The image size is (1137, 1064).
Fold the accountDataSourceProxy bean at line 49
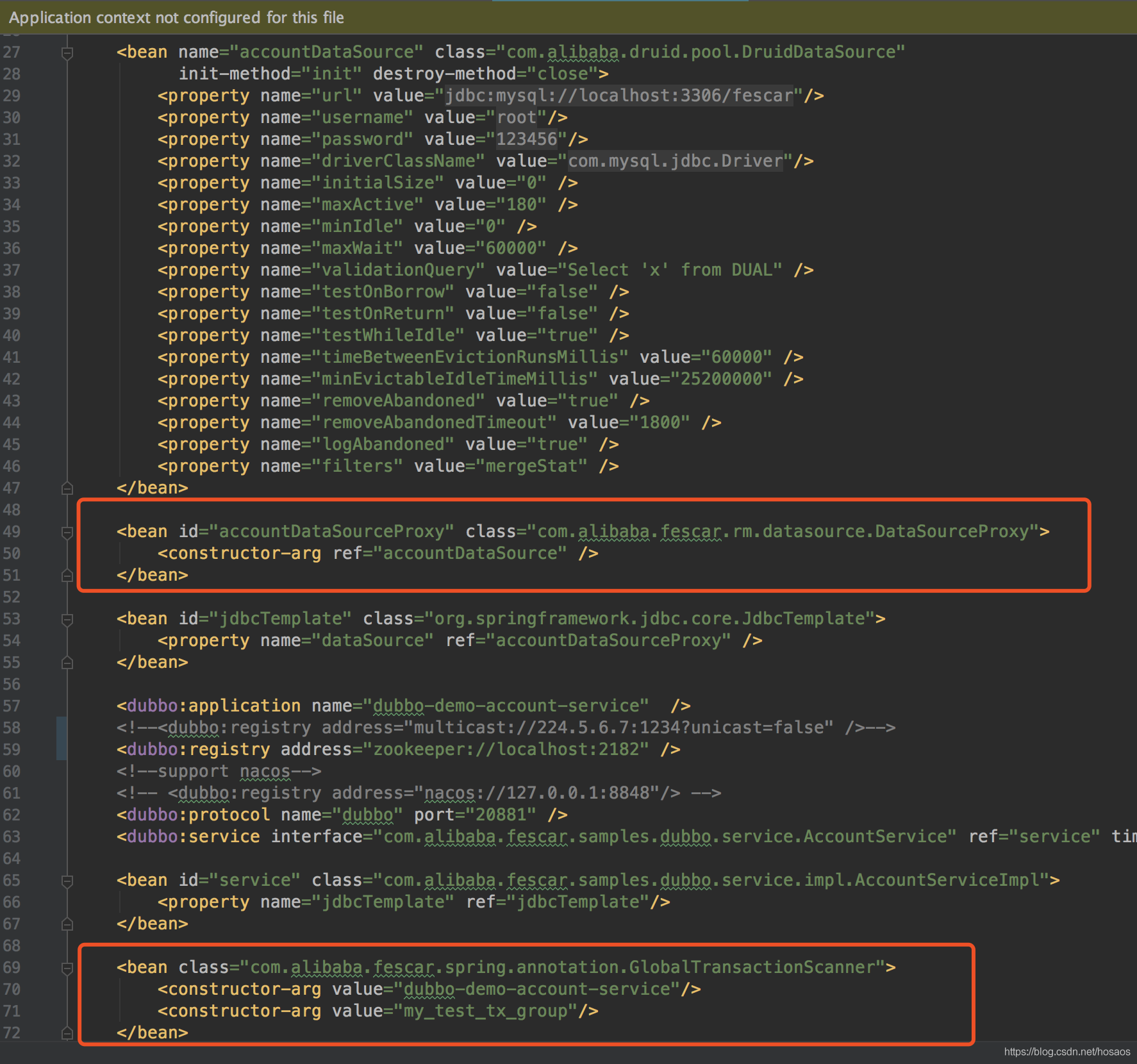[x=67, y=532]
